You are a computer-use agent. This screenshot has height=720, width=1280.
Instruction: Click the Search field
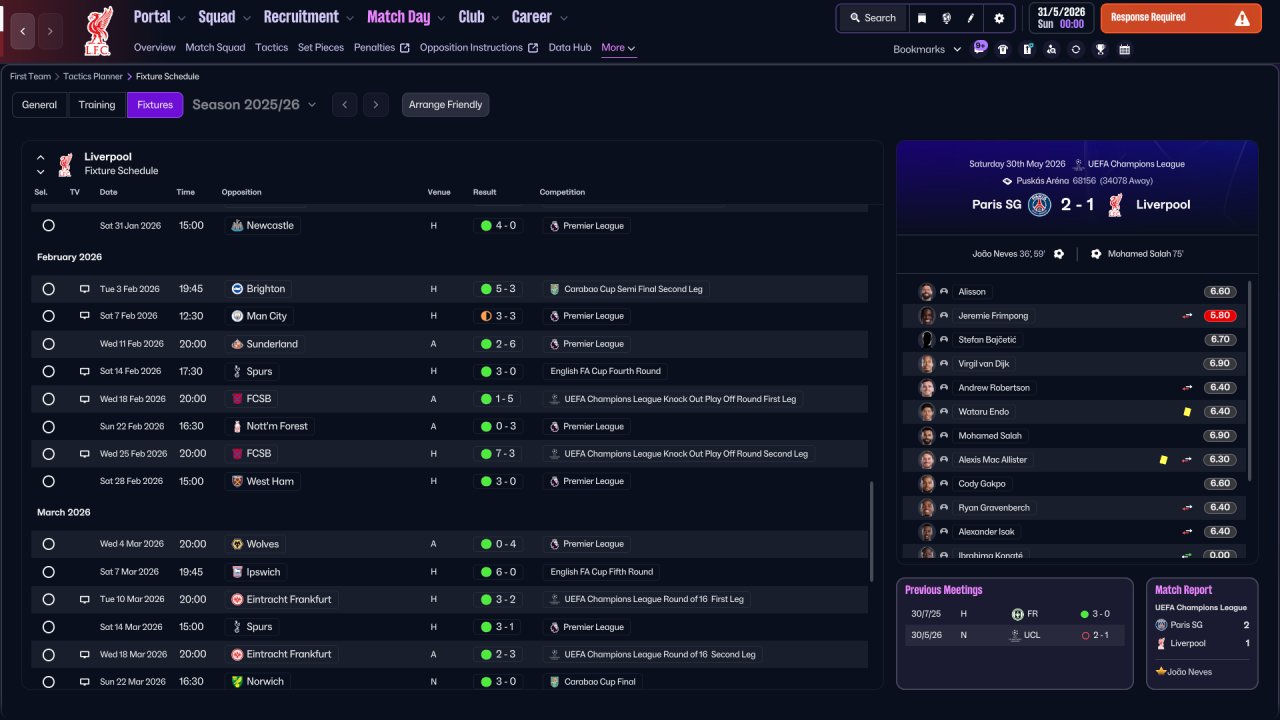(x=873, y=18)
